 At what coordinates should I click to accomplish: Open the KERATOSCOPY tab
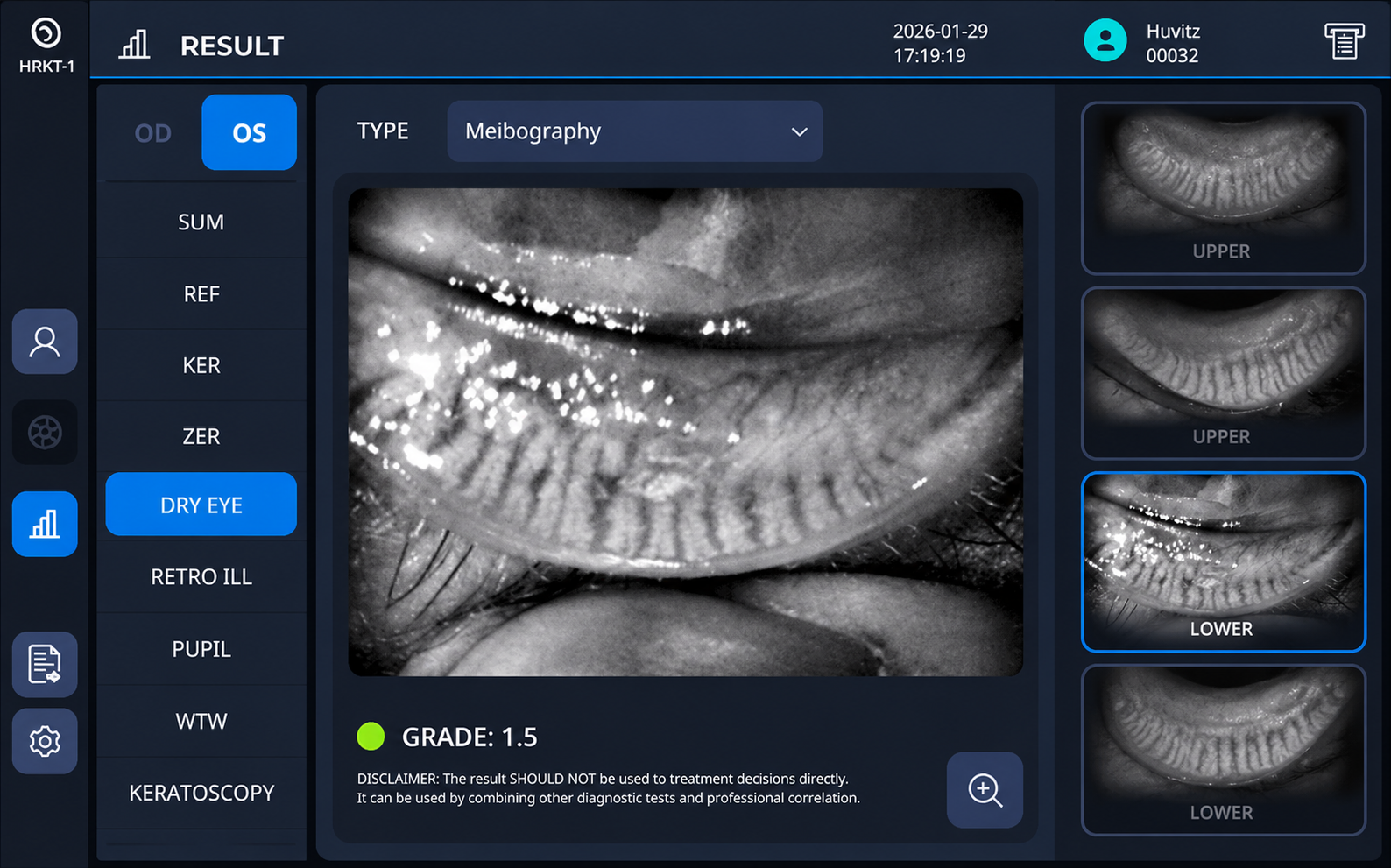(201, 793)
